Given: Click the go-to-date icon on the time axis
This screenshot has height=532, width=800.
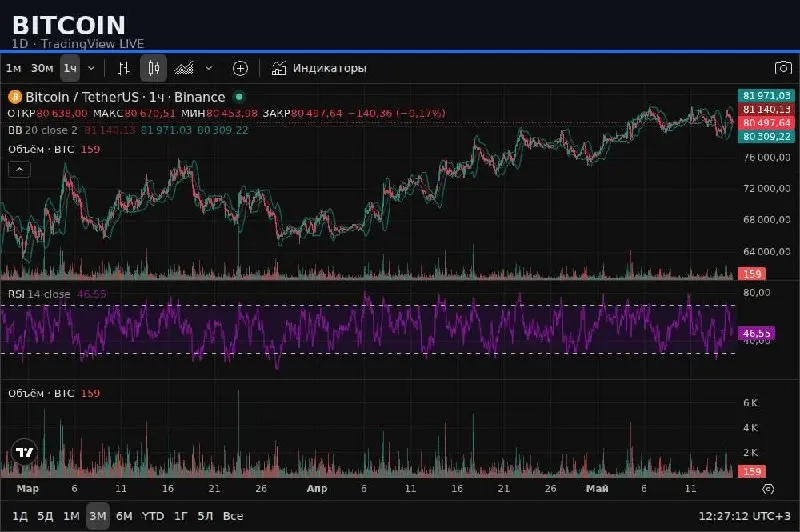Looking at the screenshot, I should (x=768, y=489).
